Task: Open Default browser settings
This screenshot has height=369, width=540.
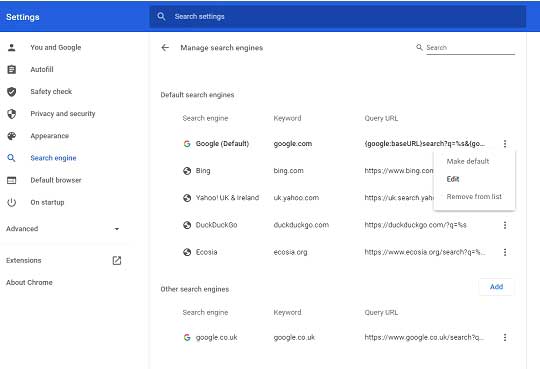Action: pos(56,180)
